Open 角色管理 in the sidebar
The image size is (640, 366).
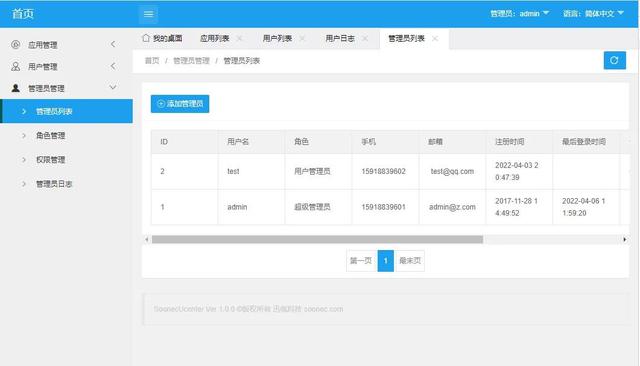[x=67, y=135]
